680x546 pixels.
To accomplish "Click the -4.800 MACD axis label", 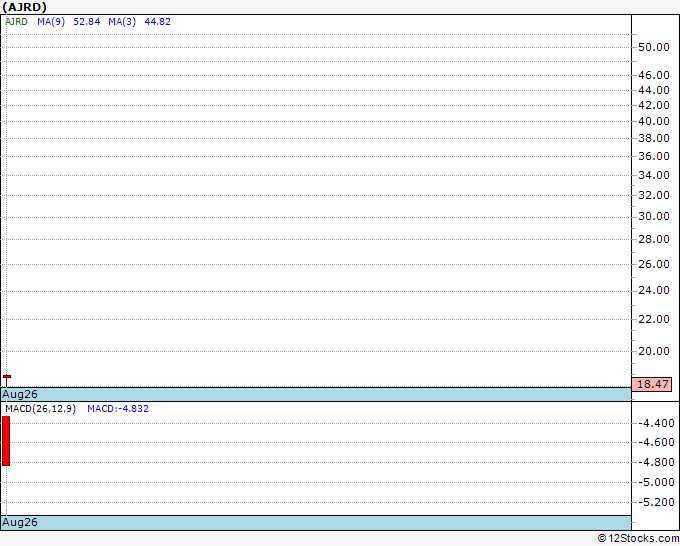I will (x=656, y=462).
